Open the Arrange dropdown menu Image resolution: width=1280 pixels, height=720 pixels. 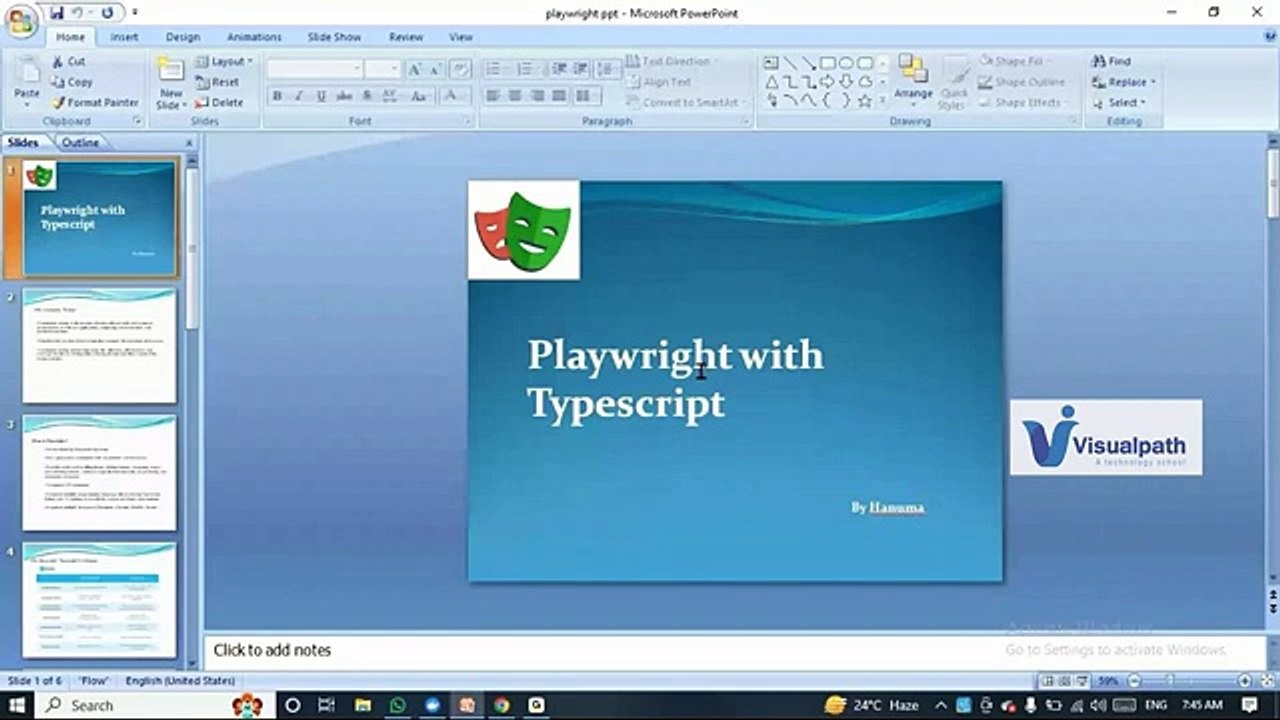coord(913,80)
